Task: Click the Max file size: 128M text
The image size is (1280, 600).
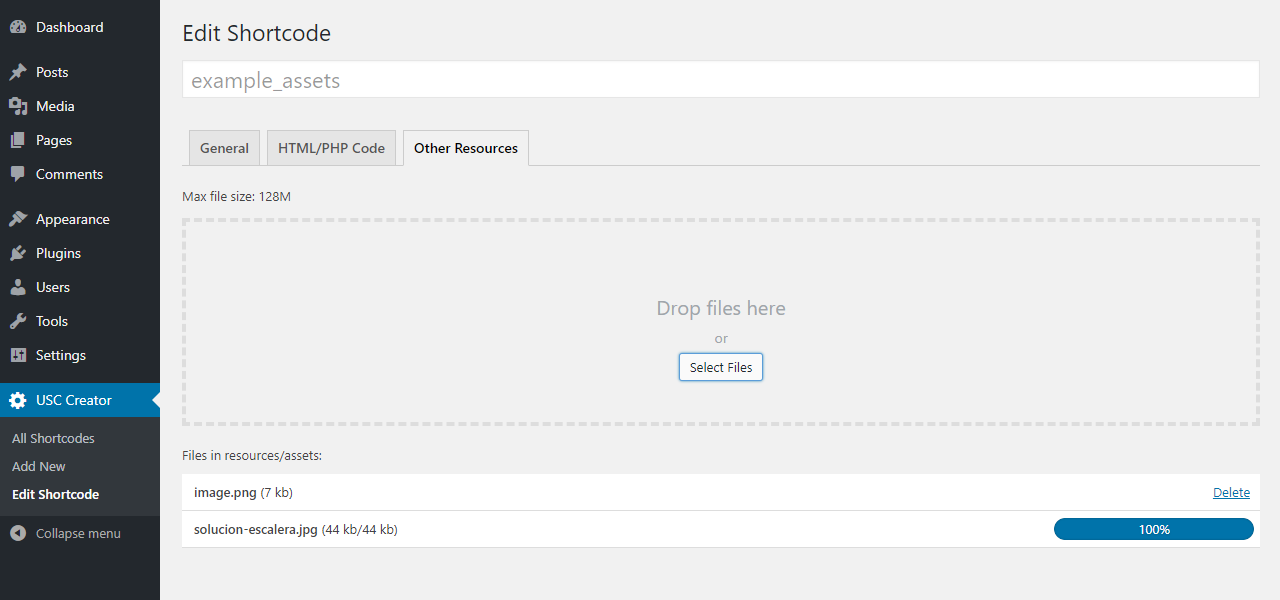Action: 236,196
